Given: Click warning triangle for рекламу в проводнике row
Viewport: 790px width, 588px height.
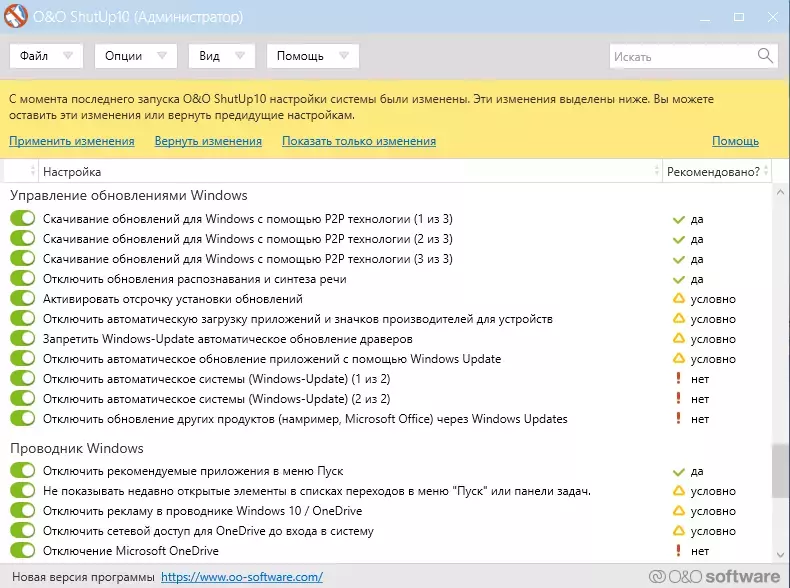Looking at the screenshot, I should point(679,510).
